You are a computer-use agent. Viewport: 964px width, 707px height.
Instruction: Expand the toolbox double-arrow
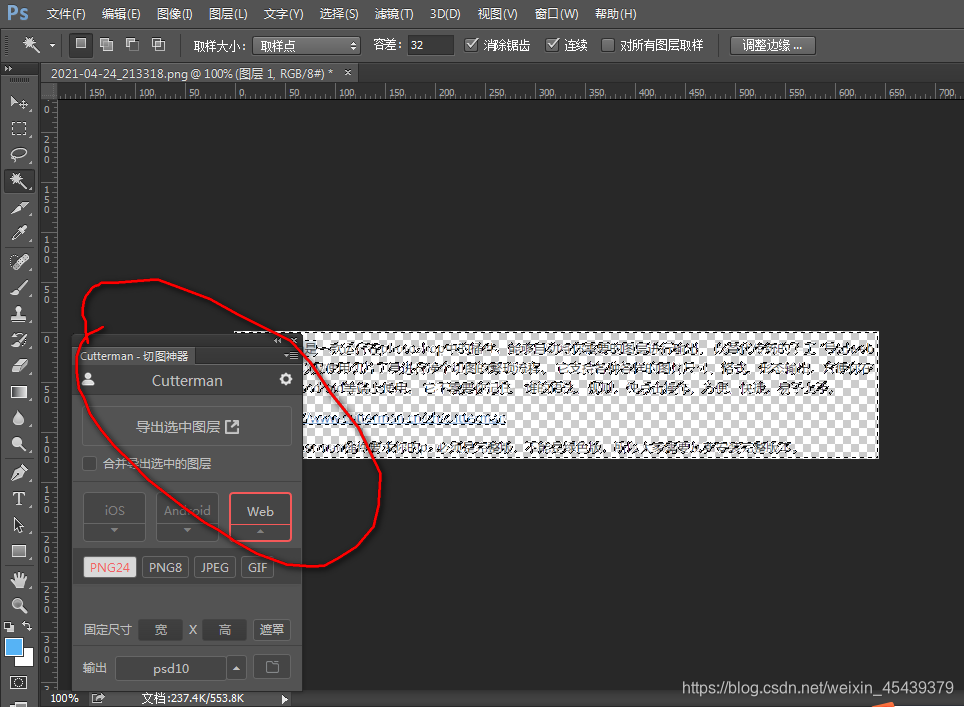[9, 69]
